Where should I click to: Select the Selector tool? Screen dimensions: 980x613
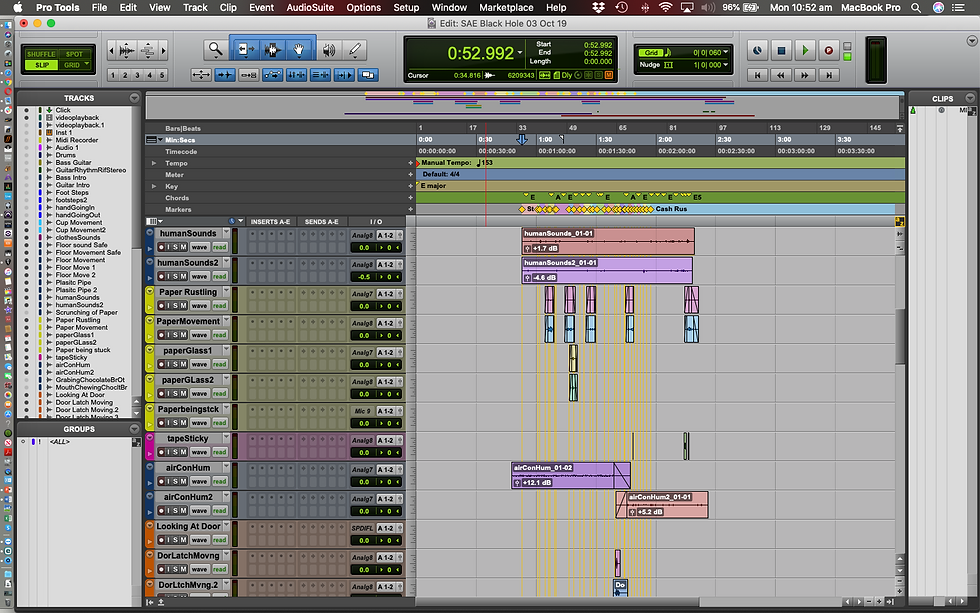pyautogui.click(x=272, y=49)
